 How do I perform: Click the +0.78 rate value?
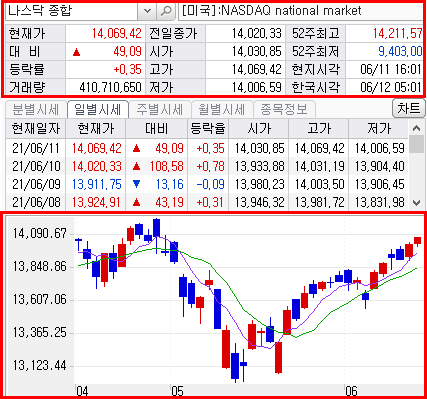coord(210,166)
